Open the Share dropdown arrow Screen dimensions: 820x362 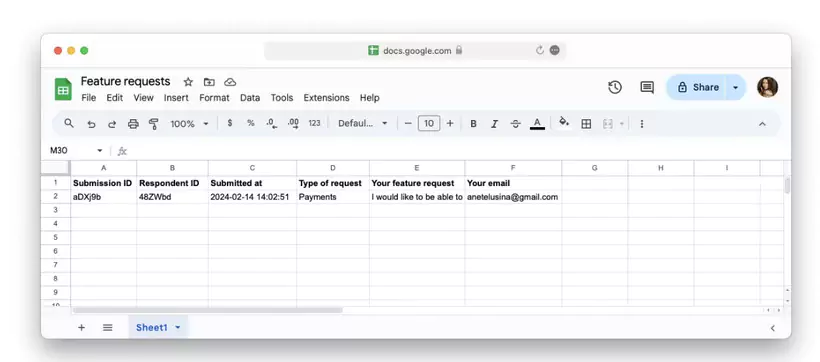tap(735, 87)
